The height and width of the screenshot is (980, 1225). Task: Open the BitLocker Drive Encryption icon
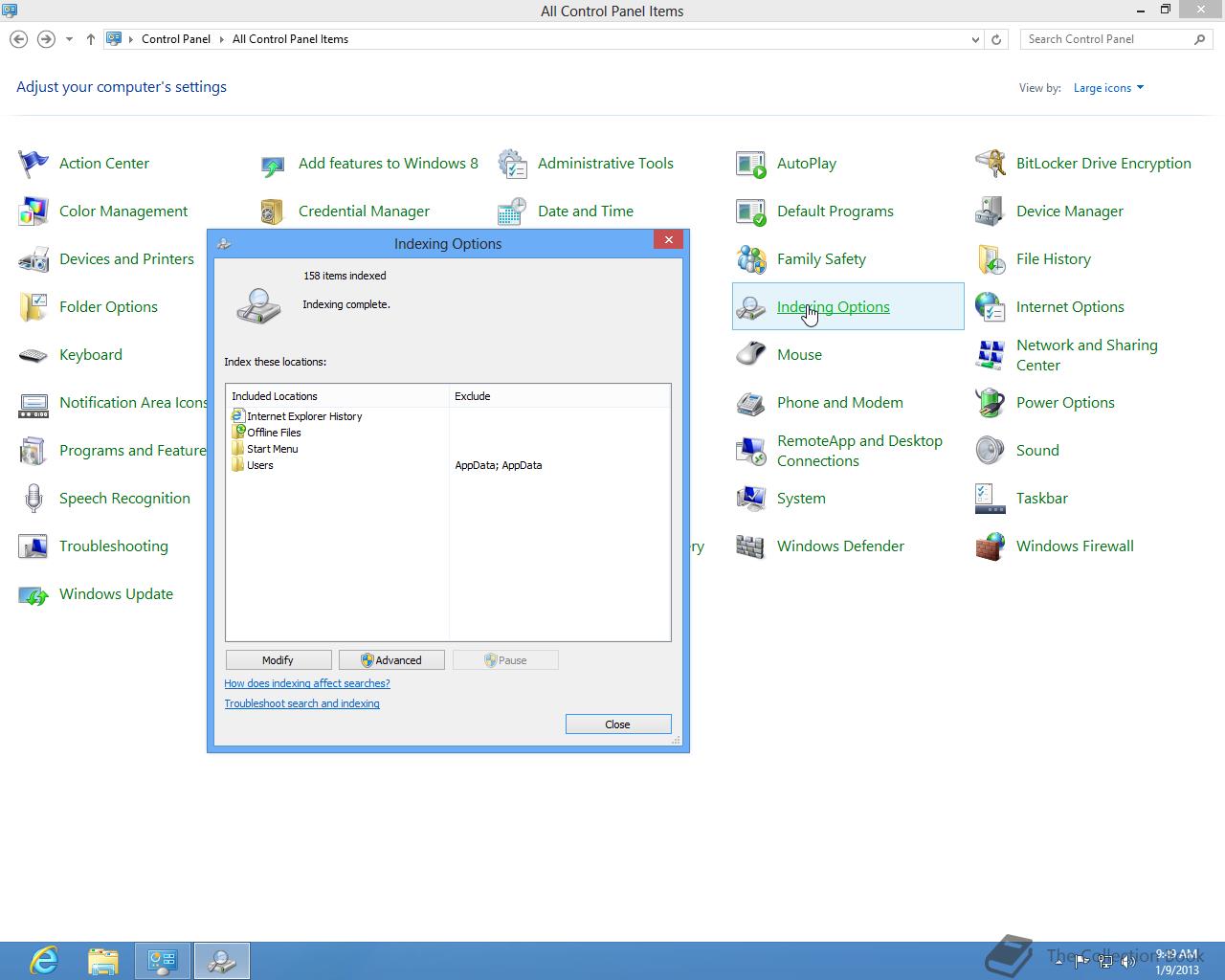(x=991, y=164)
